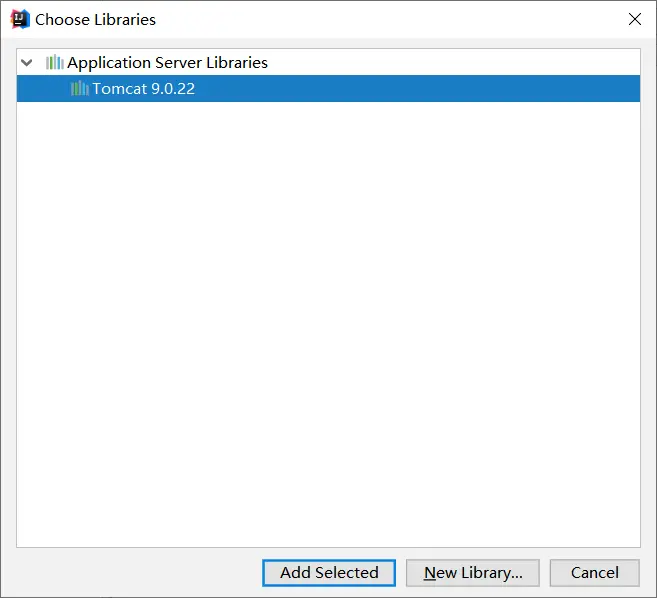The width and height of the screenshot is (657, 598).
Task: Click the Application Server Libraries bar-chart icon
Action: tap(54, 62)
